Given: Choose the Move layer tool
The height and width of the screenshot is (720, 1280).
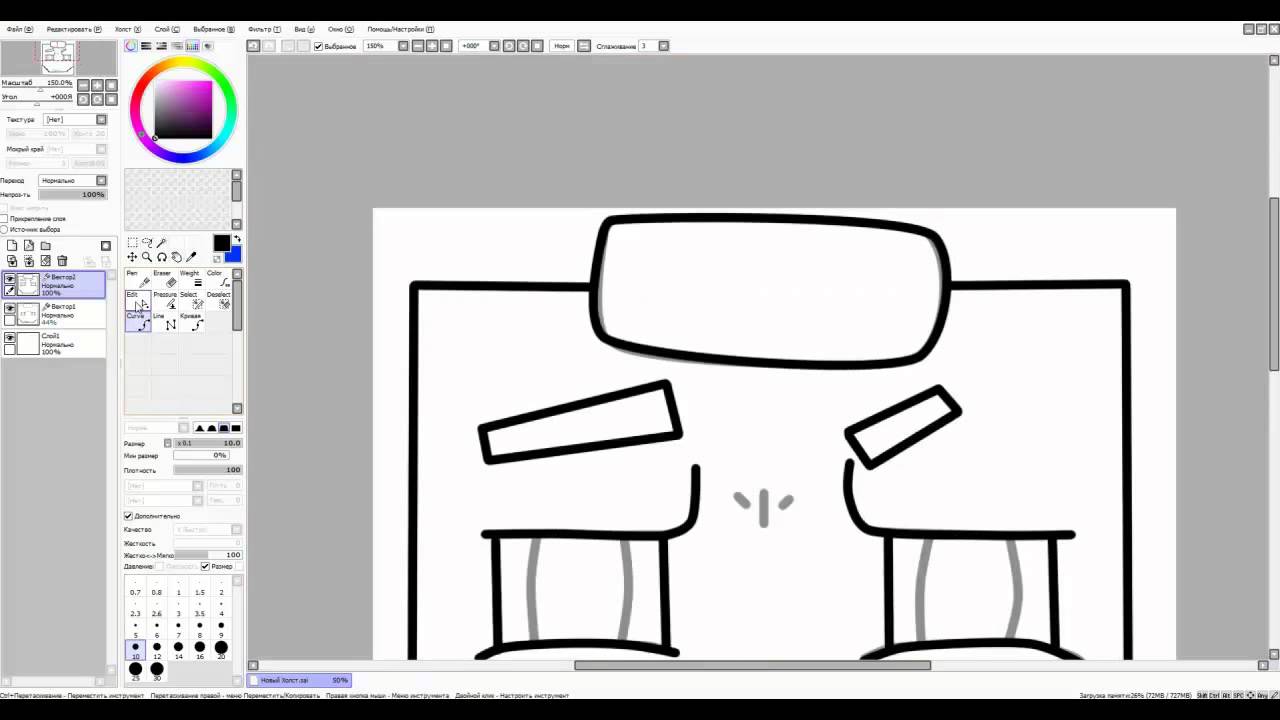Looking at the screenshot, I should [x=132, y=258].
